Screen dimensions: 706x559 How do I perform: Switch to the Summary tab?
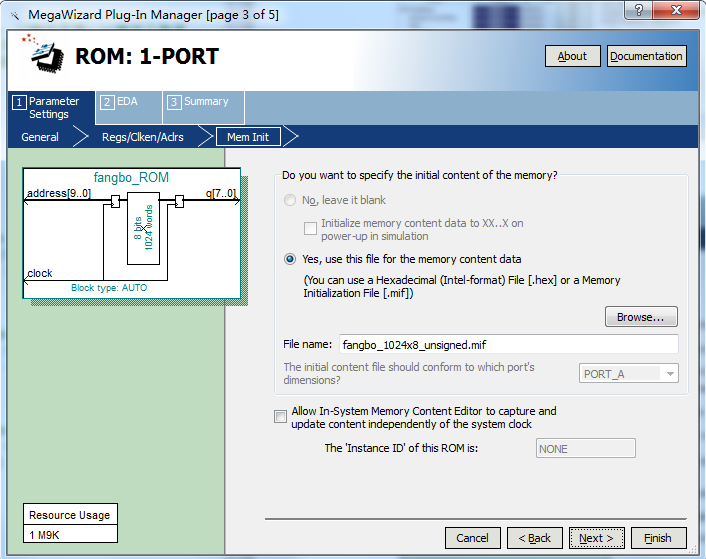click(203, 102)
